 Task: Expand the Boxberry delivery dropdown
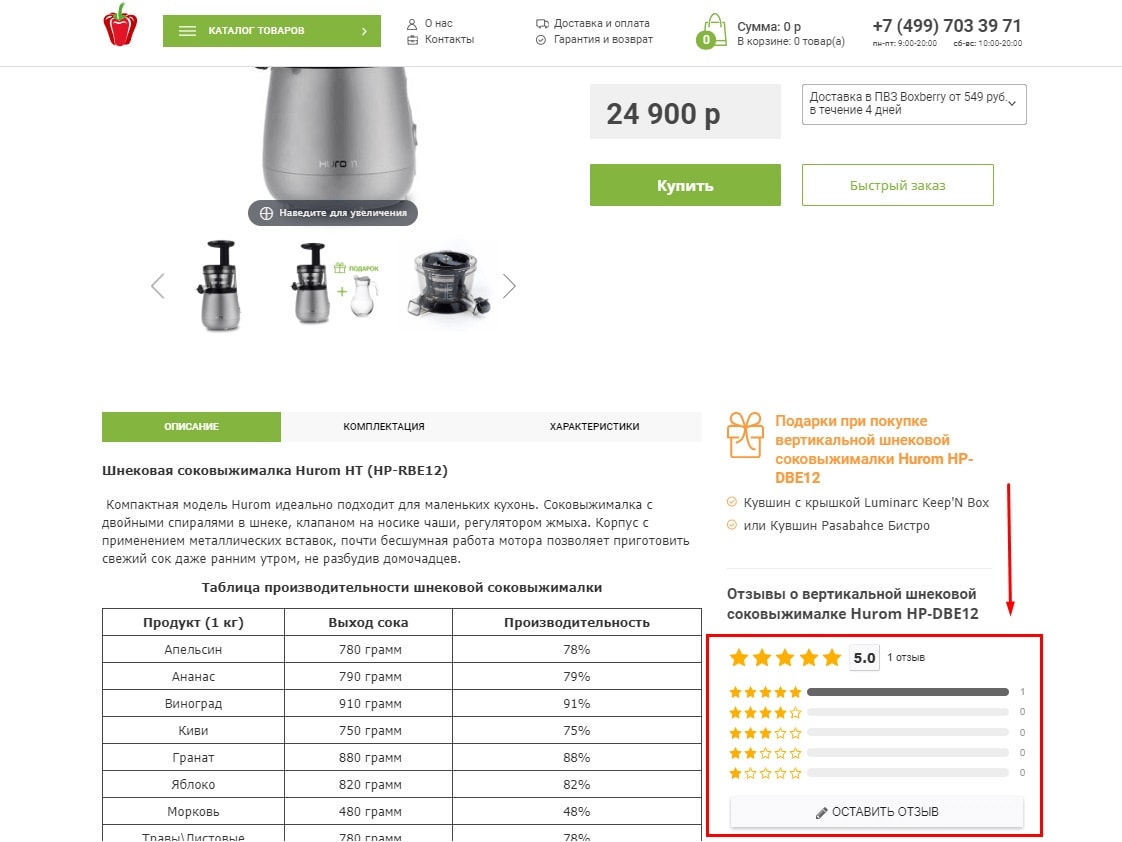click(914, 104)
